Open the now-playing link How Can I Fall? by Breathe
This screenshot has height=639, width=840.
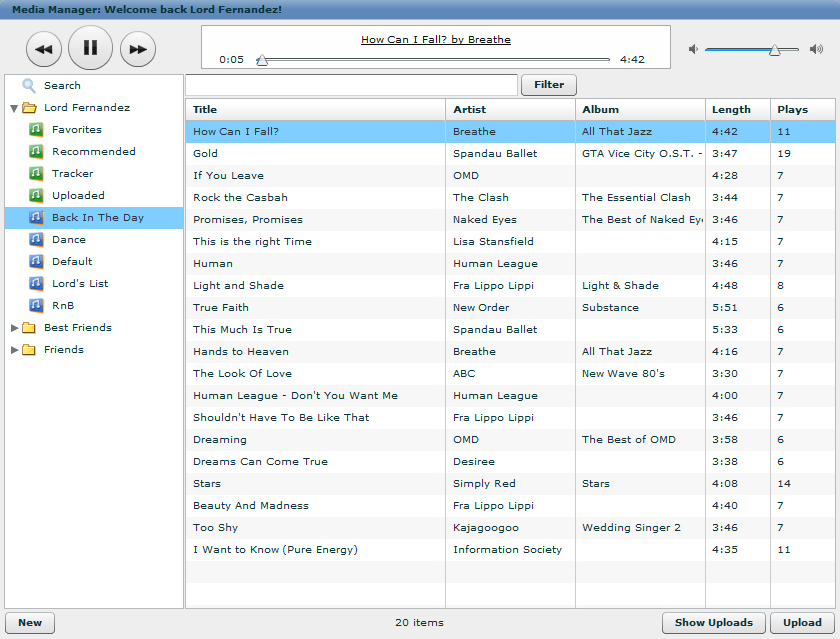pos(436,40)
